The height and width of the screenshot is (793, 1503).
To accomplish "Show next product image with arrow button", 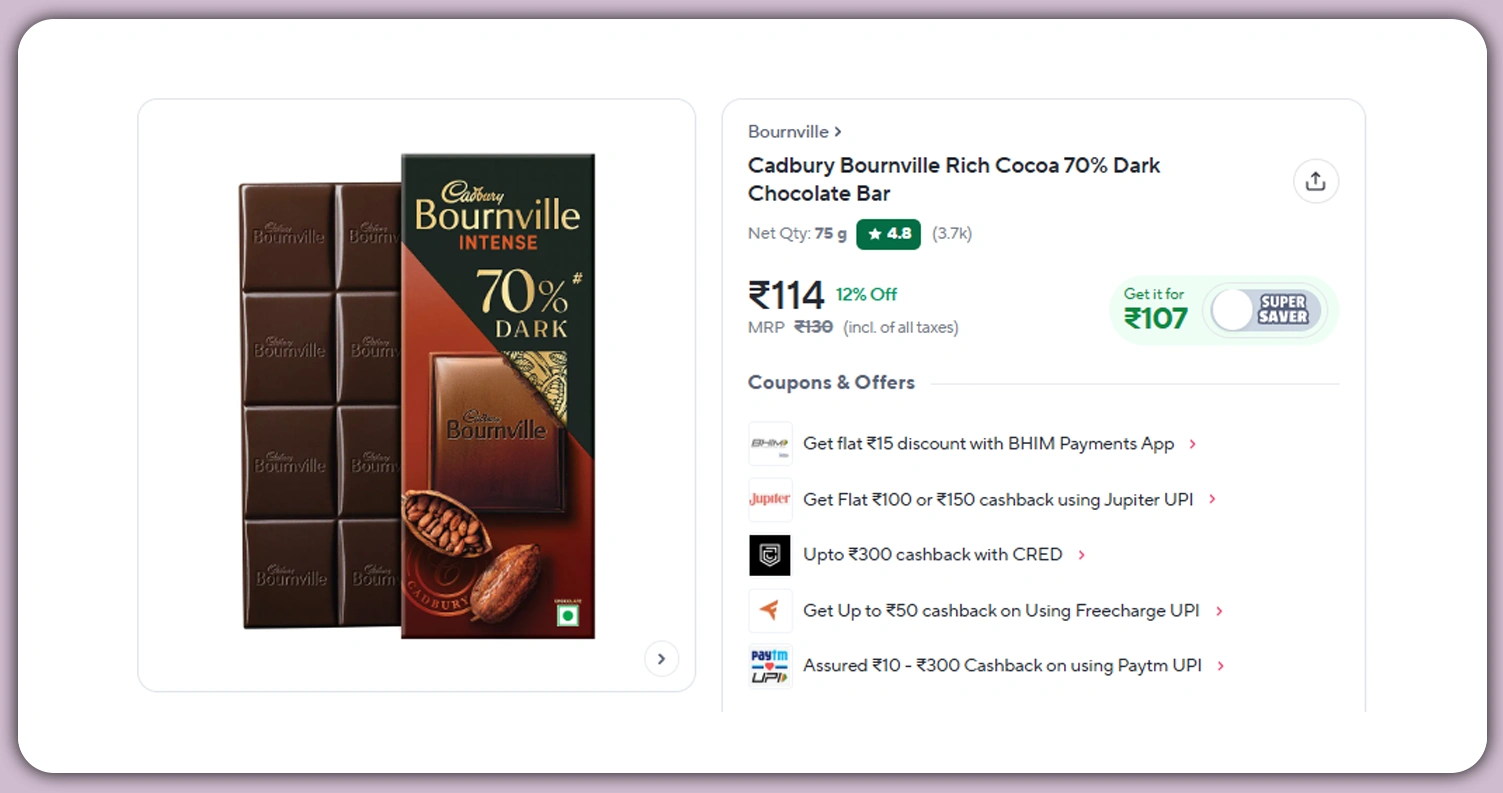I will [661, 659].
